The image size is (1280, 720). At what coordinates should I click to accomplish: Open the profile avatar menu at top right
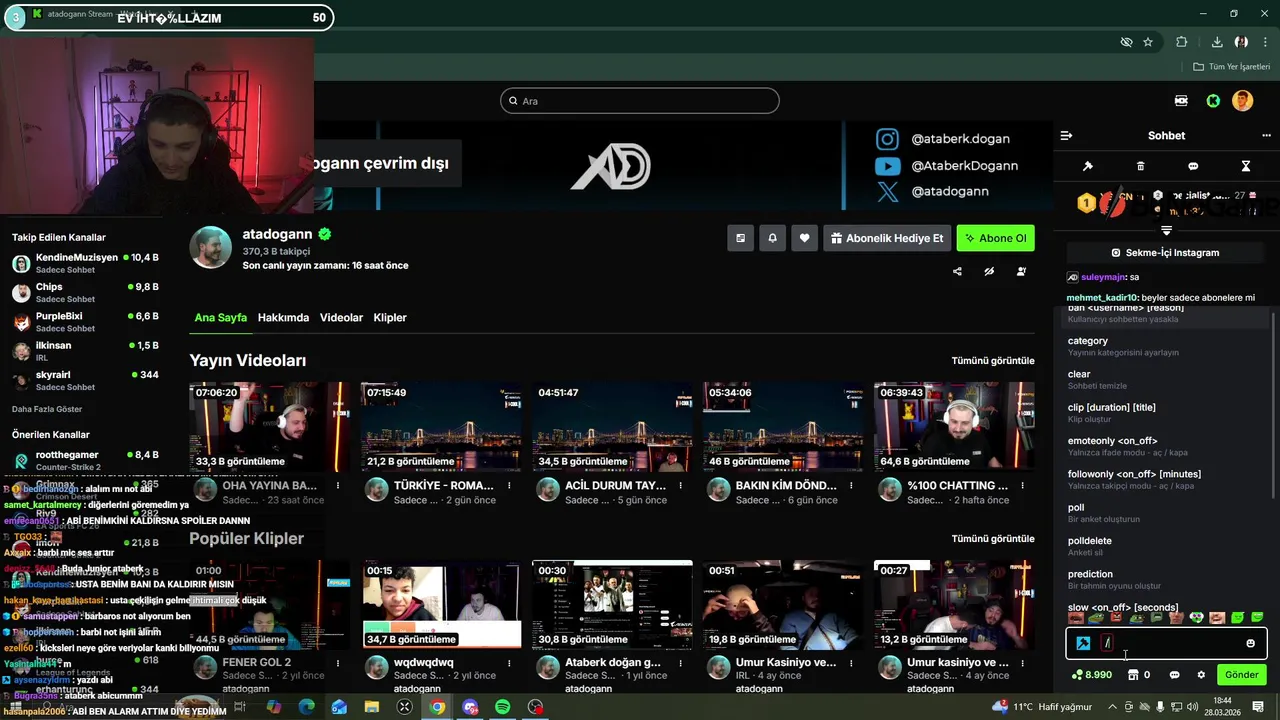1242,101
